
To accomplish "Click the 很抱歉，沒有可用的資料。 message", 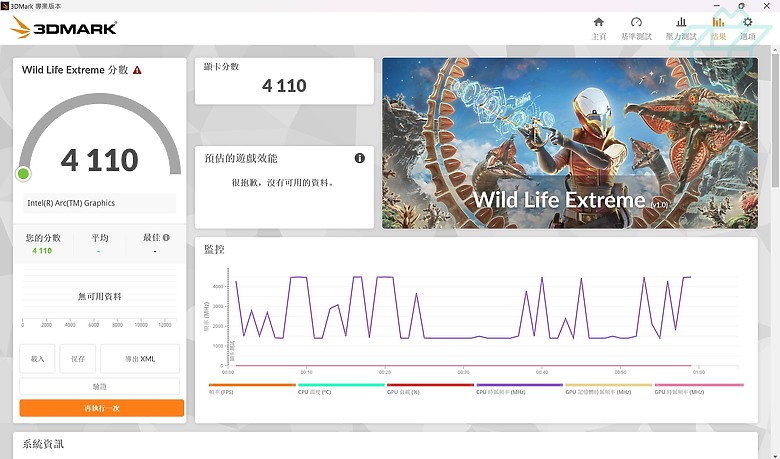I will point(284,183).
